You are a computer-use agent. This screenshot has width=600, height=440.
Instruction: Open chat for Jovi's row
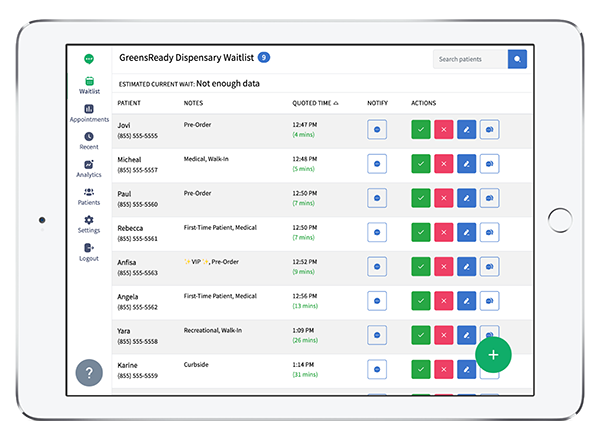[489, 129]
